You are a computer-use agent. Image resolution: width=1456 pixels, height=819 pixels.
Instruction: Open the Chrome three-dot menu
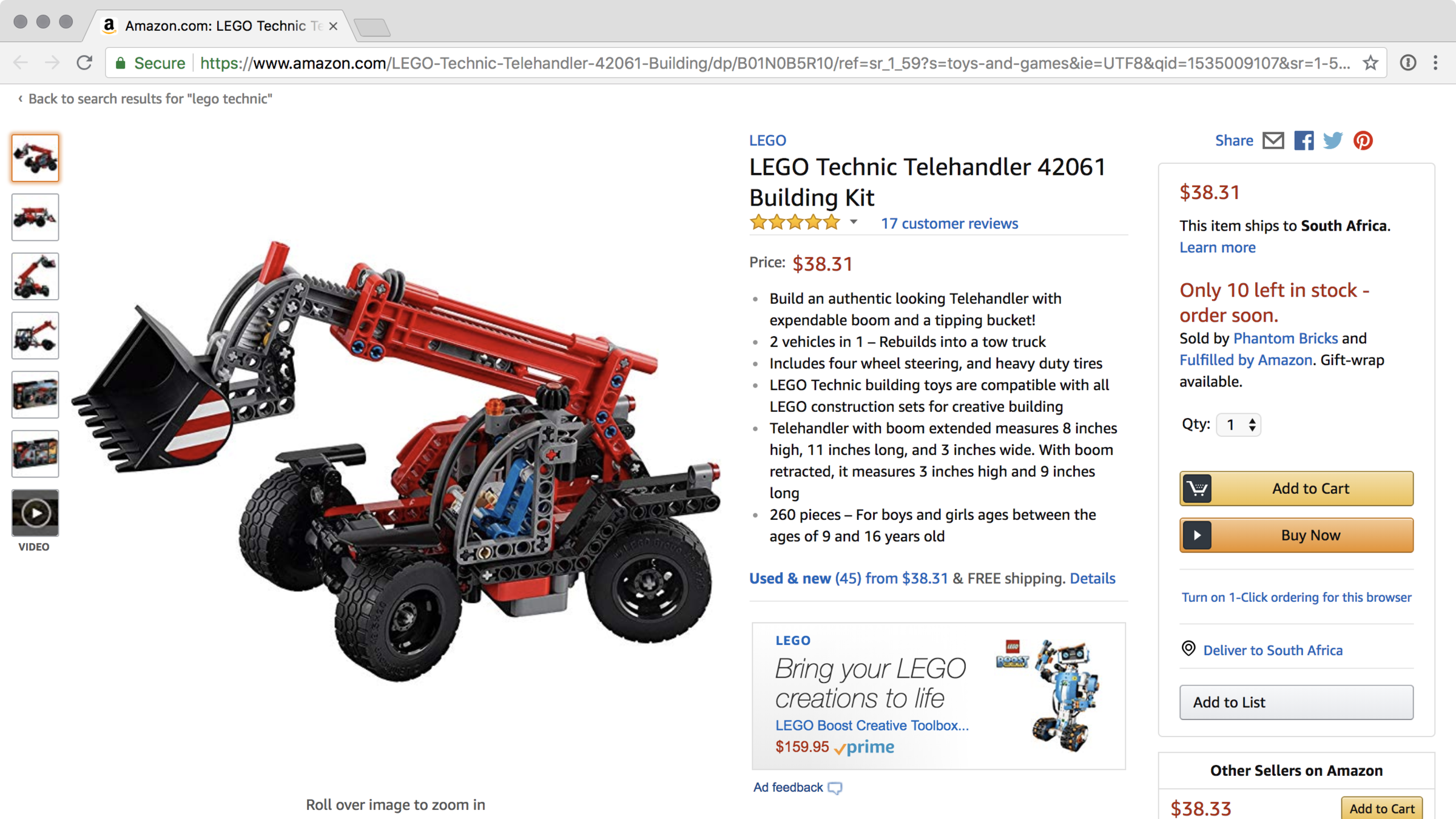click(1435, 62)
